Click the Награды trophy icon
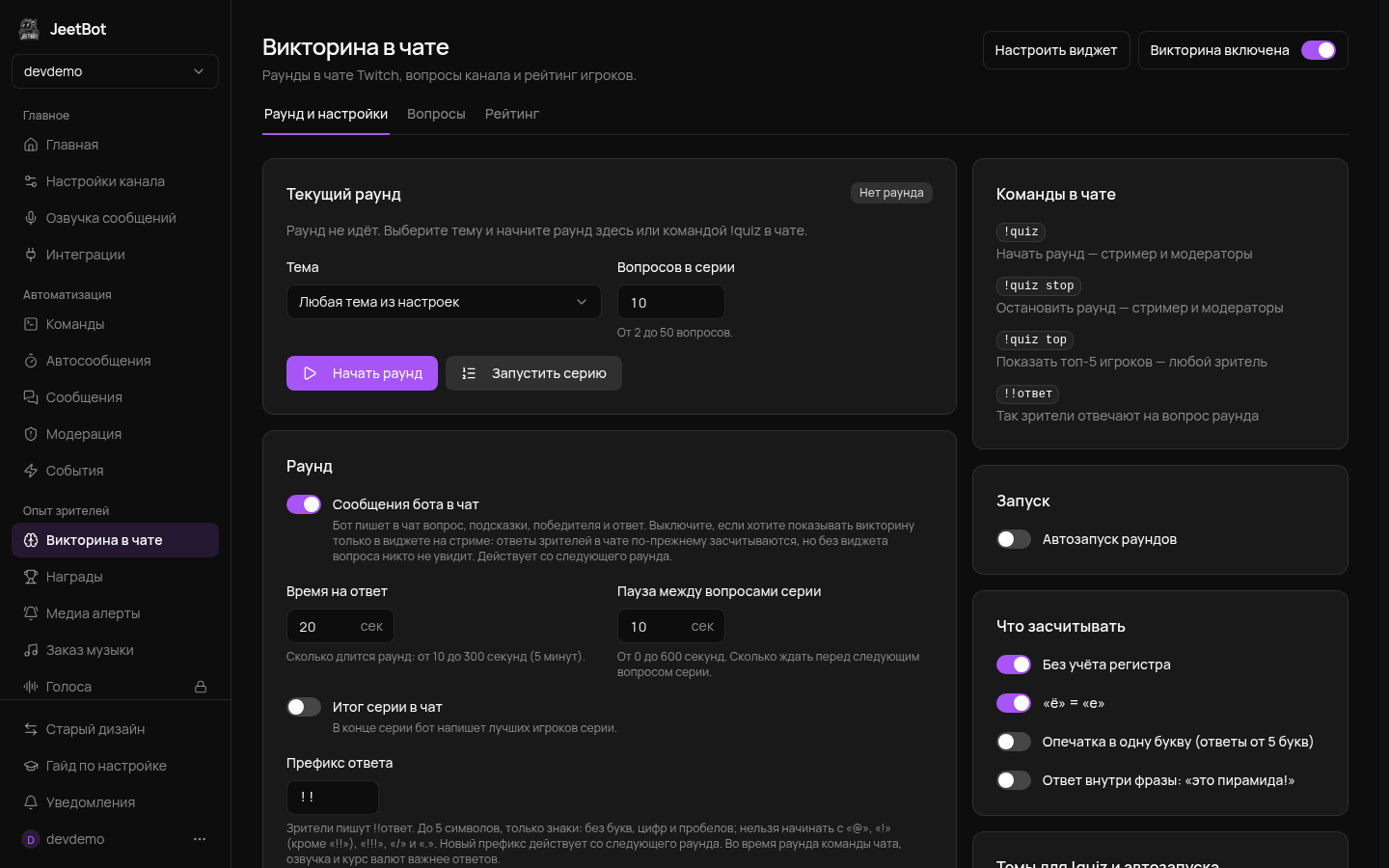 [x=31, y=577]
